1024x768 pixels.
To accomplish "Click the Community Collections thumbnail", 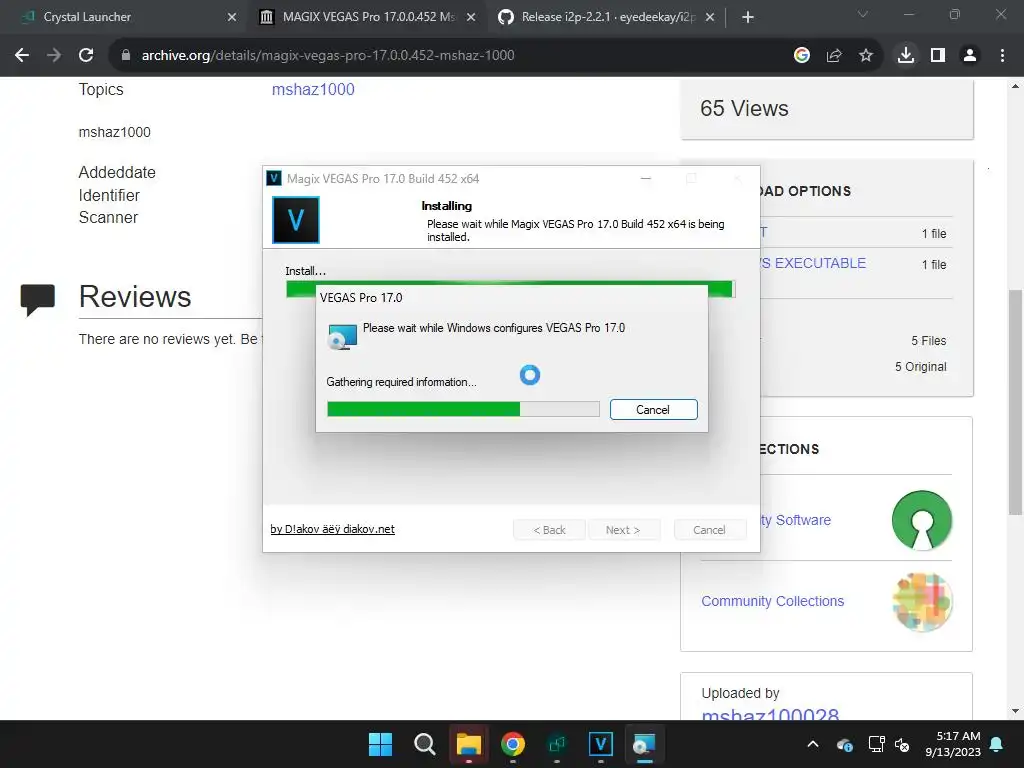I will [x=922, y=601].
